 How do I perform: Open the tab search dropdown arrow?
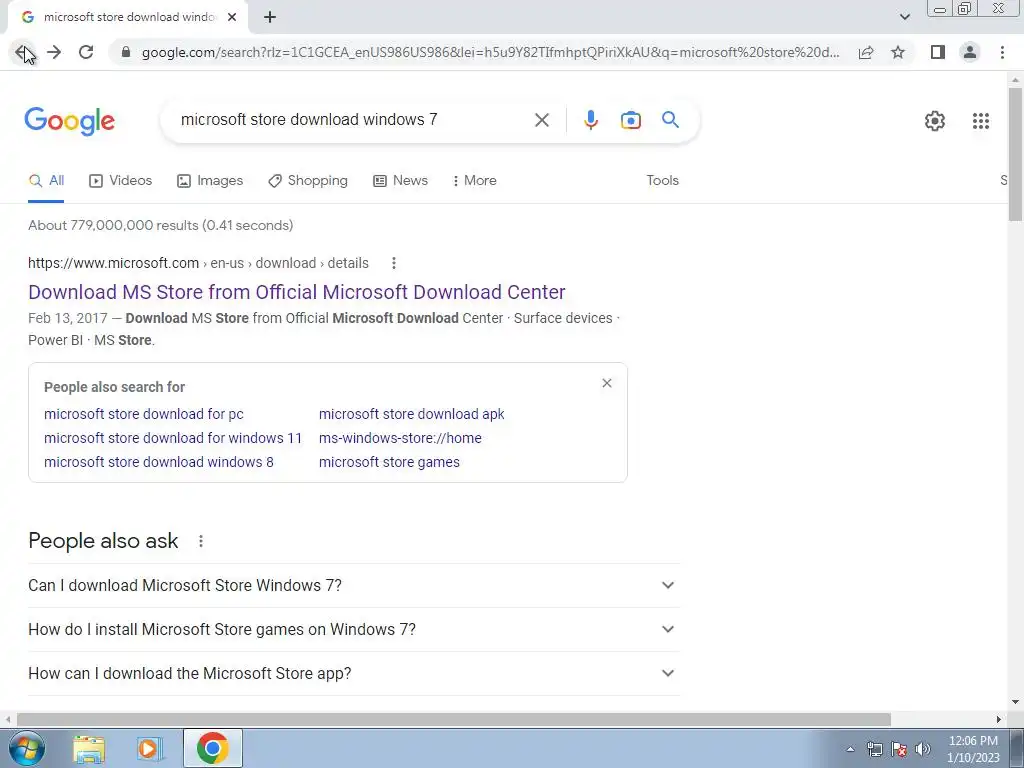(x=904, y=17)
